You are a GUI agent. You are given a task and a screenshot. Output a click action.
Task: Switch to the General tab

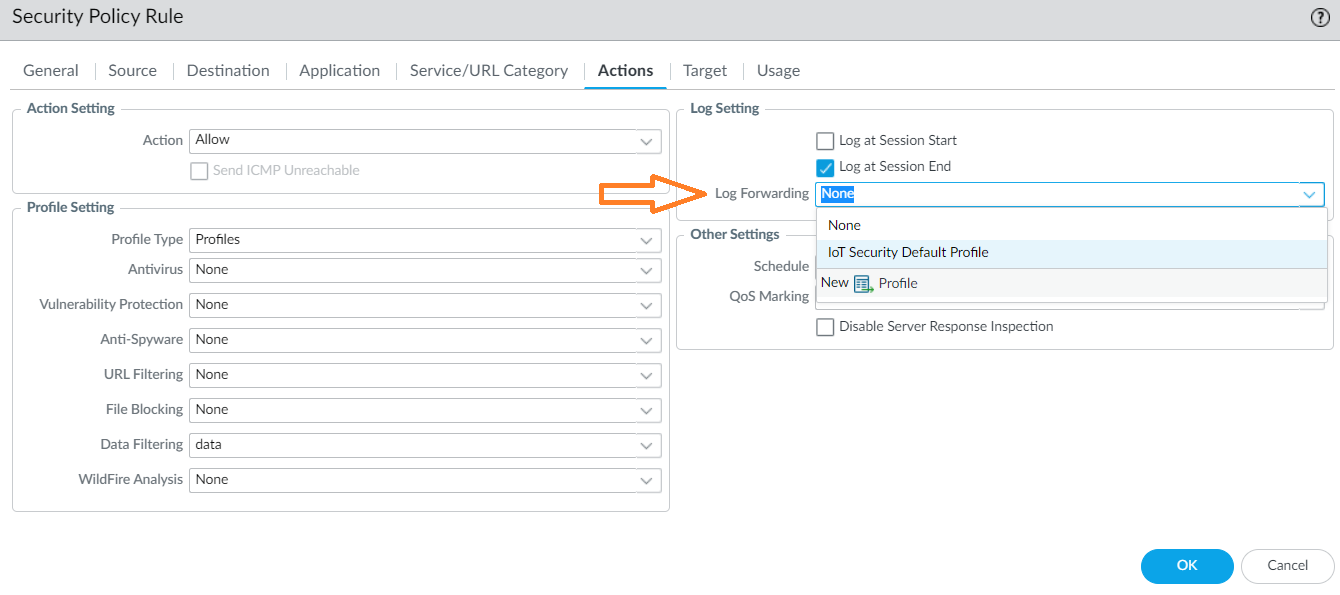51,71
